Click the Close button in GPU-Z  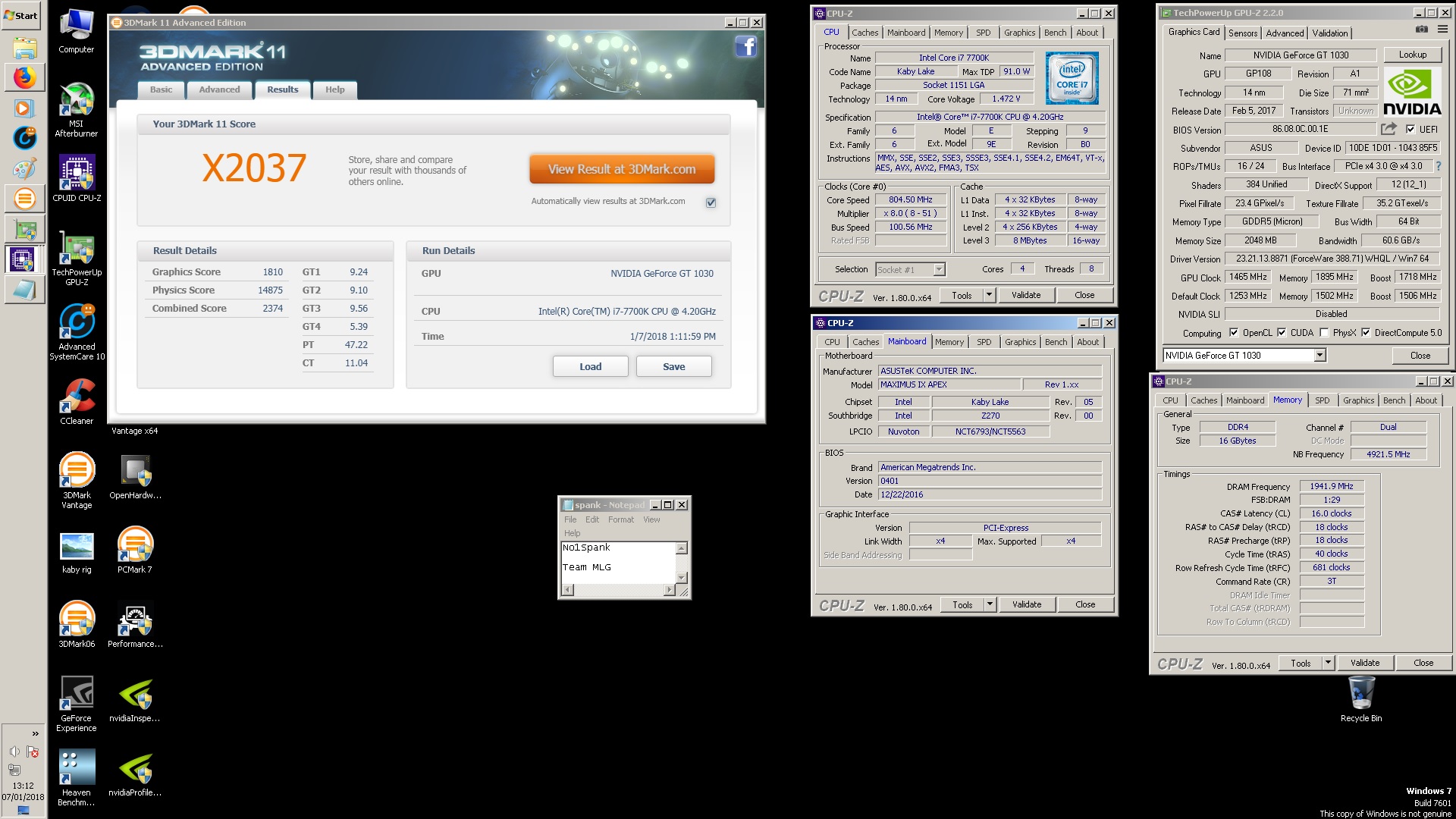click(1420, 355)
